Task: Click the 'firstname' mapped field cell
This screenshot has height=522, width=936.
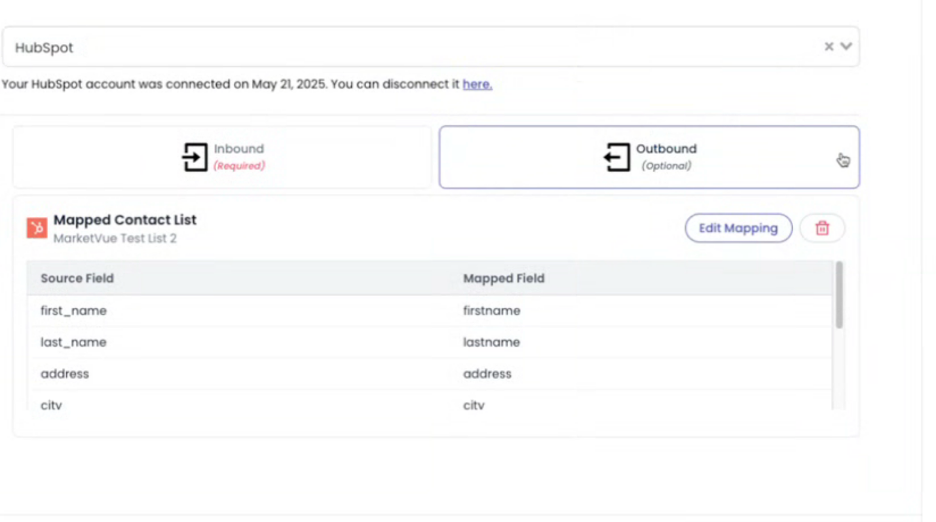Action: coord(491,311)
